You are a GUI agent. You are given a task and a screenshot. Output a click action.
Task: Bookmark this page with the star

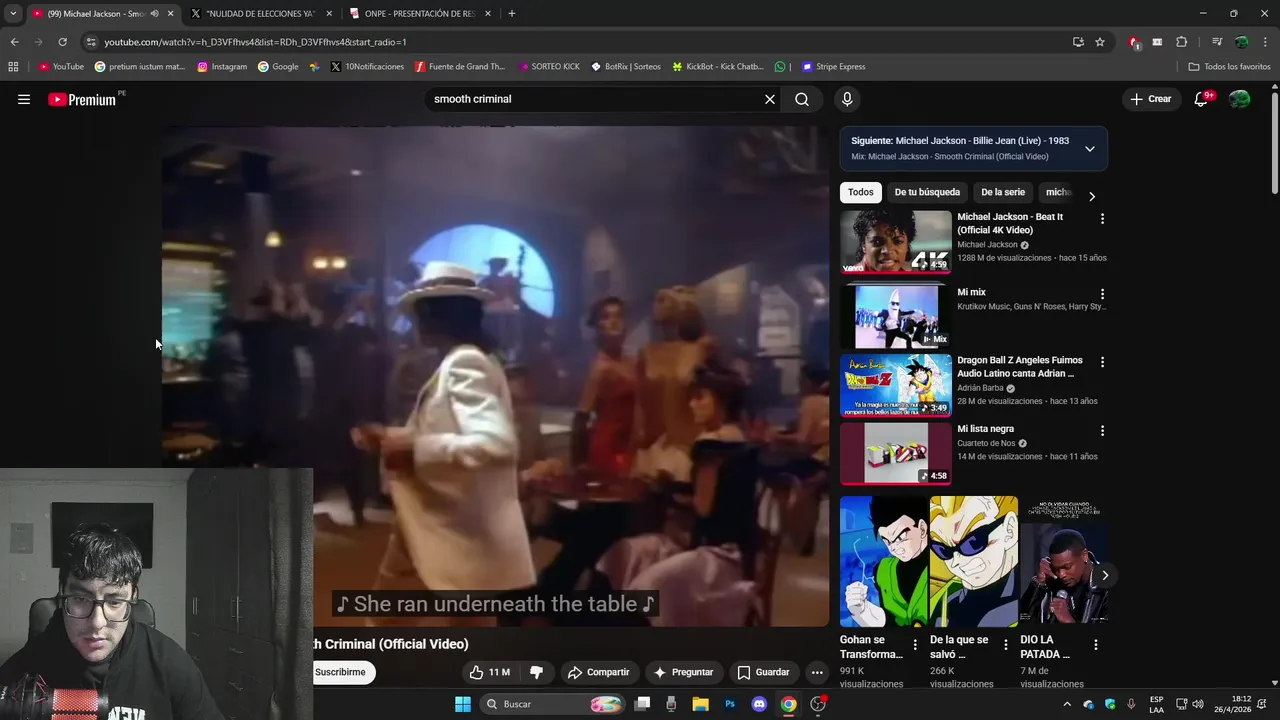tap(1100, 42)
